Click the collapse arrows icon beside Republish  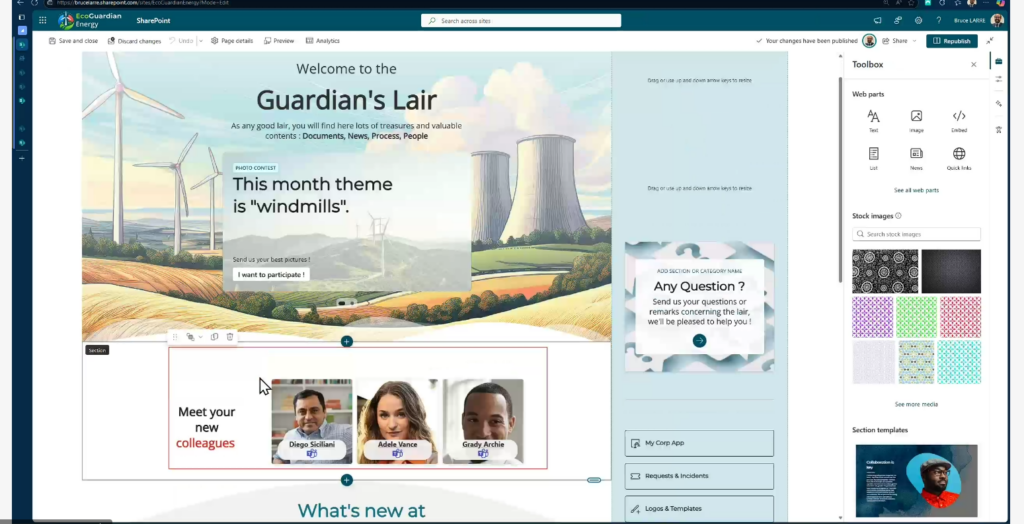click(x=990, y=41)
